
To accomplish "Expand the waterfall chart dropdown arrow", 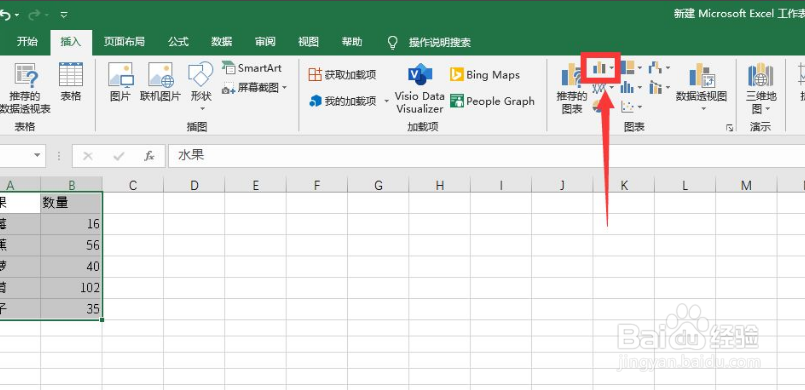I will (x=667, y=68).
